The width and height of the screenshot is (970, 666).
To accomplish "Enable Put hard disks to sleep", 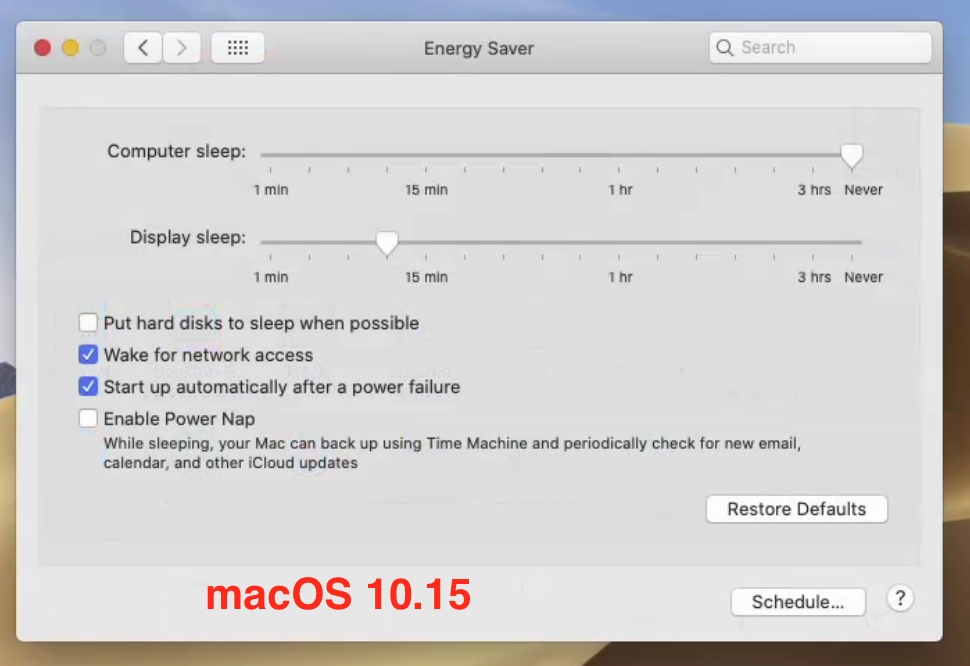I will 88,322.
